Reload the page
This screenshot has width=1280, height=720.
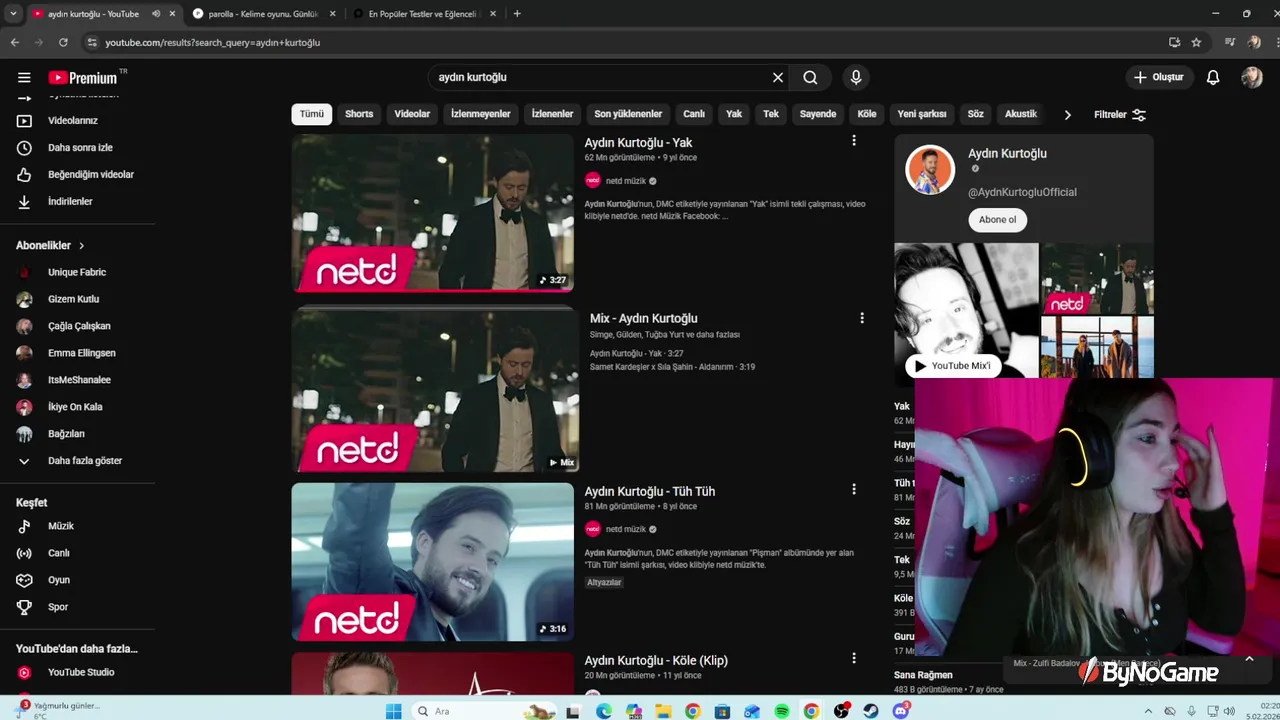tap(63, 42)
